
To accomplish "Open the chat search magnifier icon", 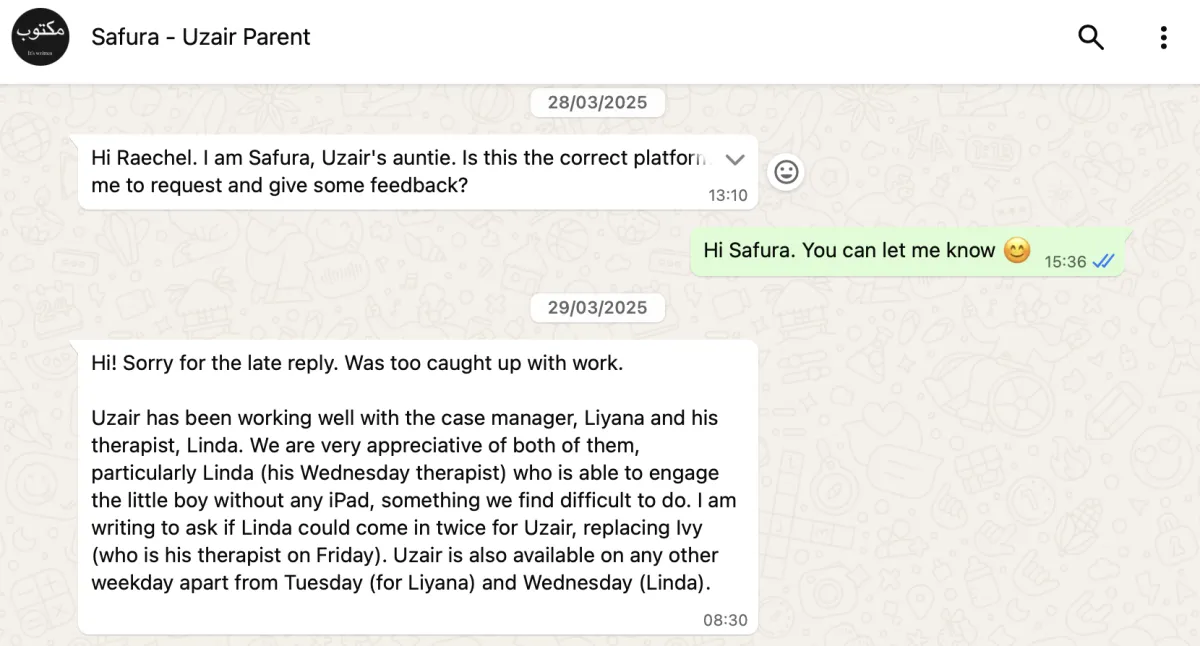I will [1091, 38].
